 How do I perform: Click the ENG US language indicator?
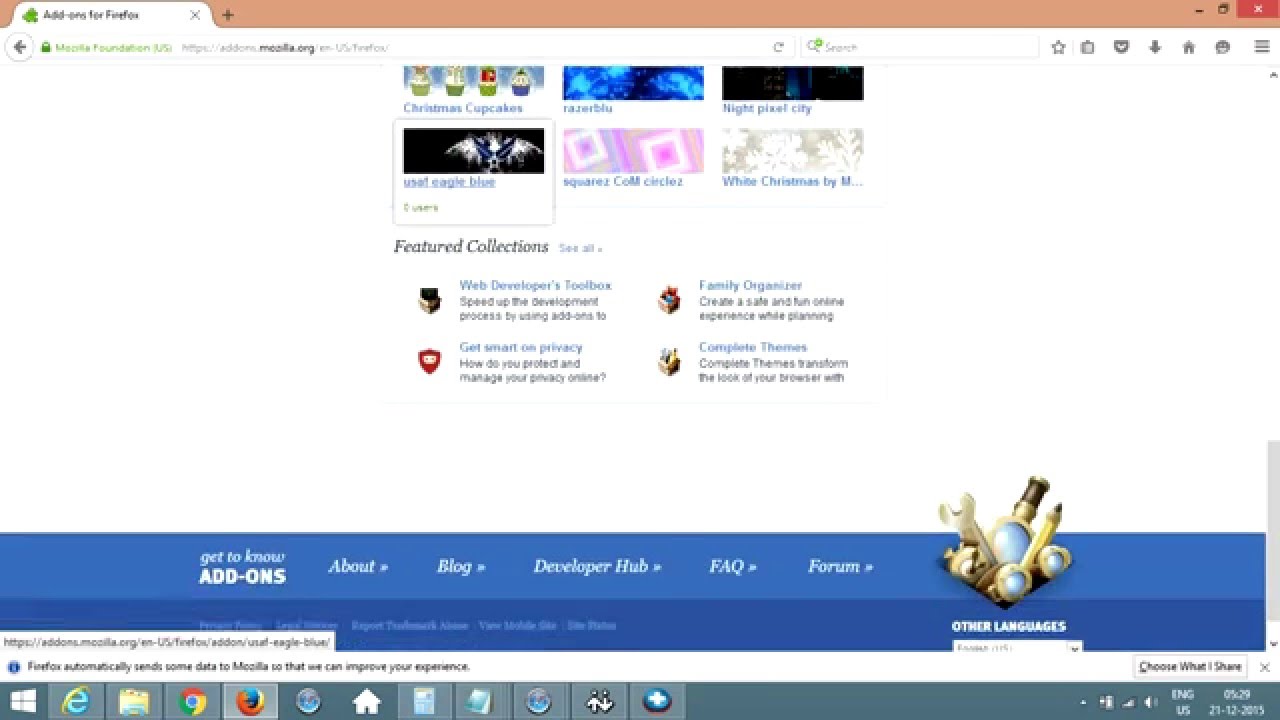point(1182,702)
